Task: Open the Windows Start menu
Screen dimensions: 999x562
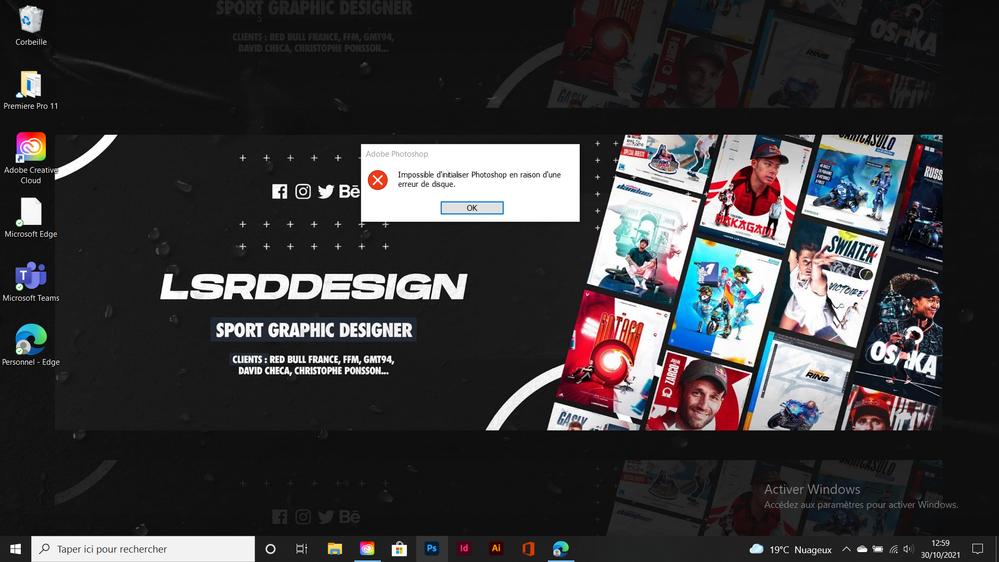Action: 15,549
